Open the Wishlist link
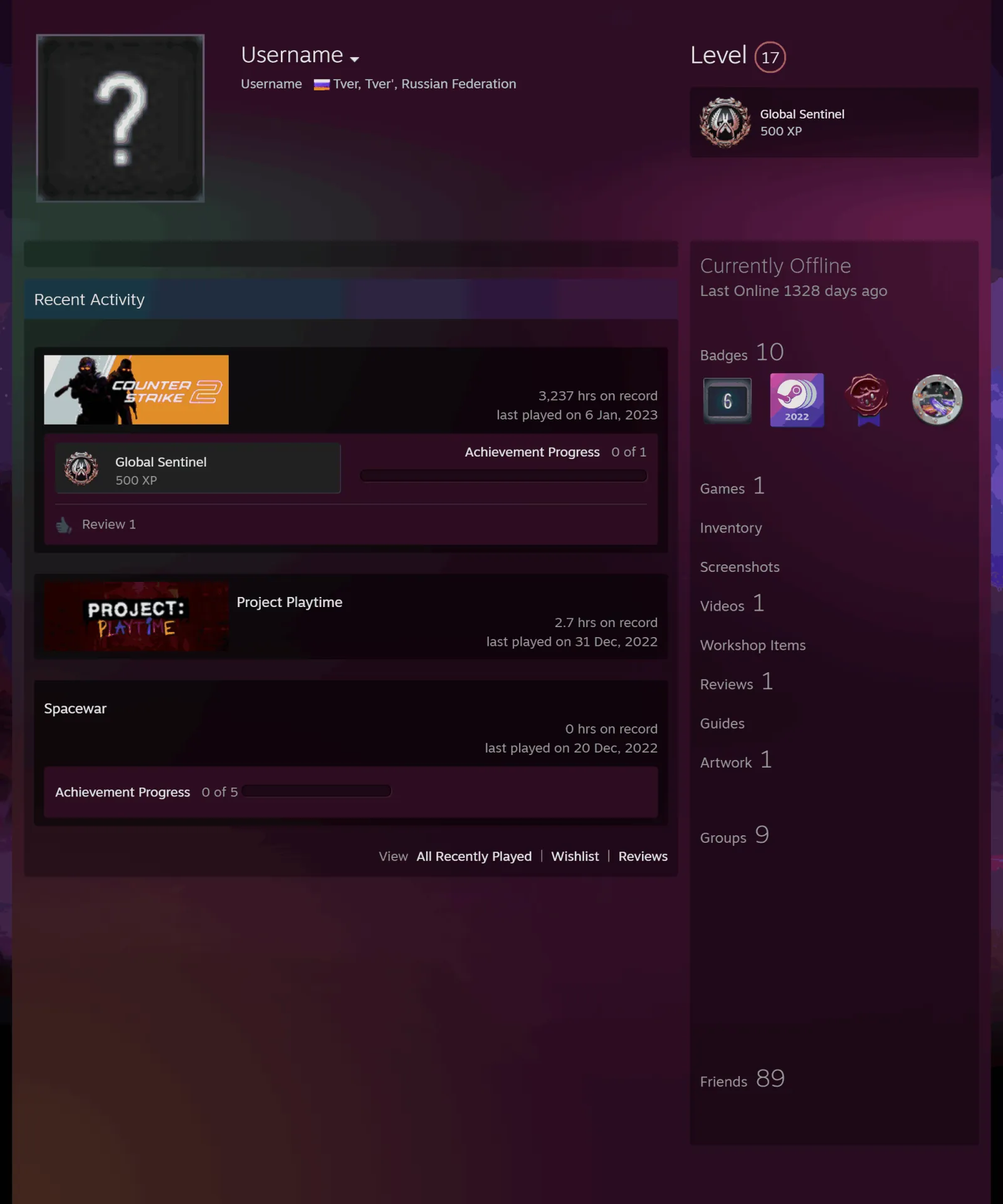The height and width of the screenshot is (1204, 1003). click(x=575, y=857)
